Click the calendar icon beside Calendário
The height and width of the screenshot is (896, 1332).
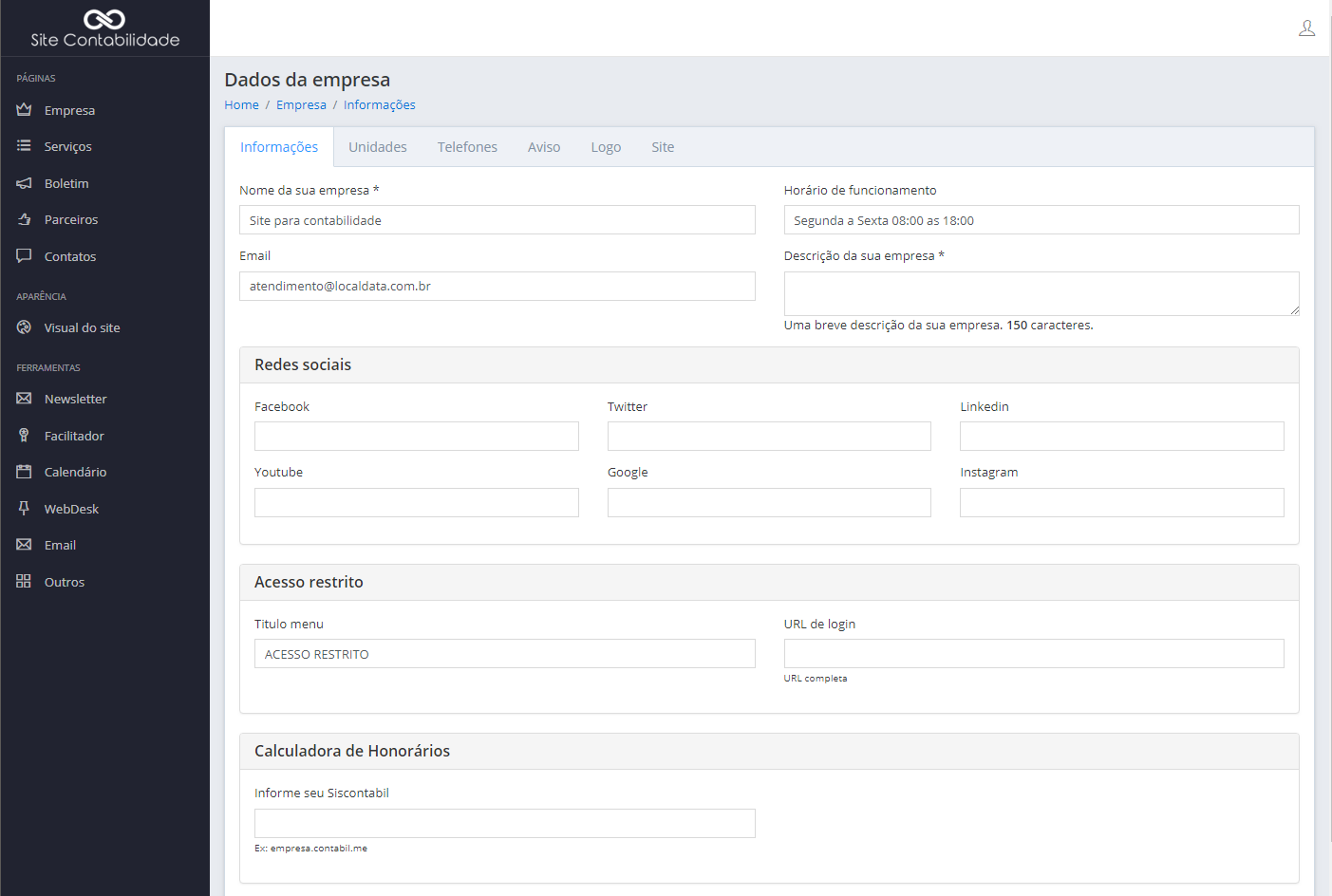[x=24, y=472]
